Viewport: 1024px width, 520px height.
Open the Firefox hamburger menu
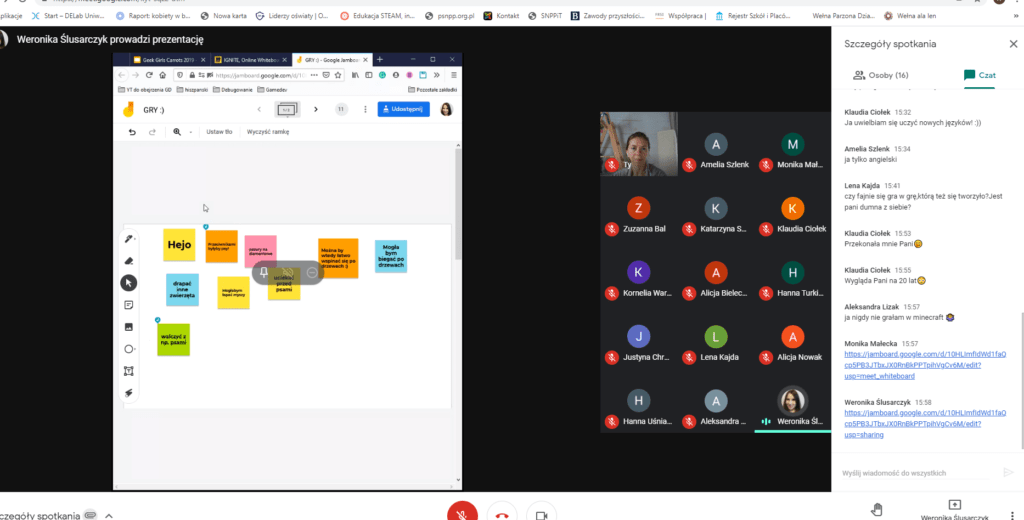(453, 75)
